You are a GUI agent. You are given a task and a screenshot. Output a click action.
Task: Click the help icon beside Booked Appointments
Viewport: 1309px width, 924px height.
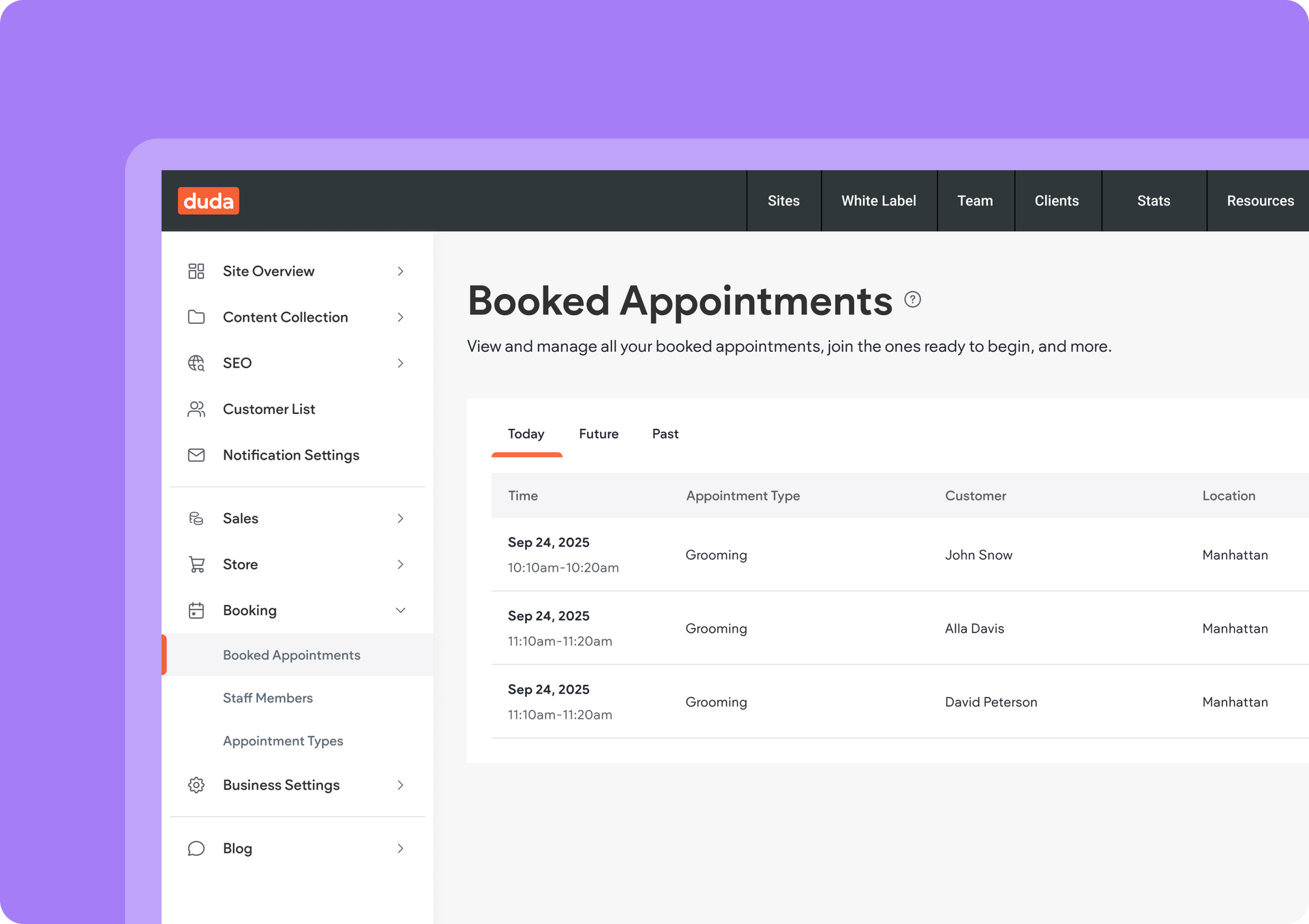pos(912,299)
